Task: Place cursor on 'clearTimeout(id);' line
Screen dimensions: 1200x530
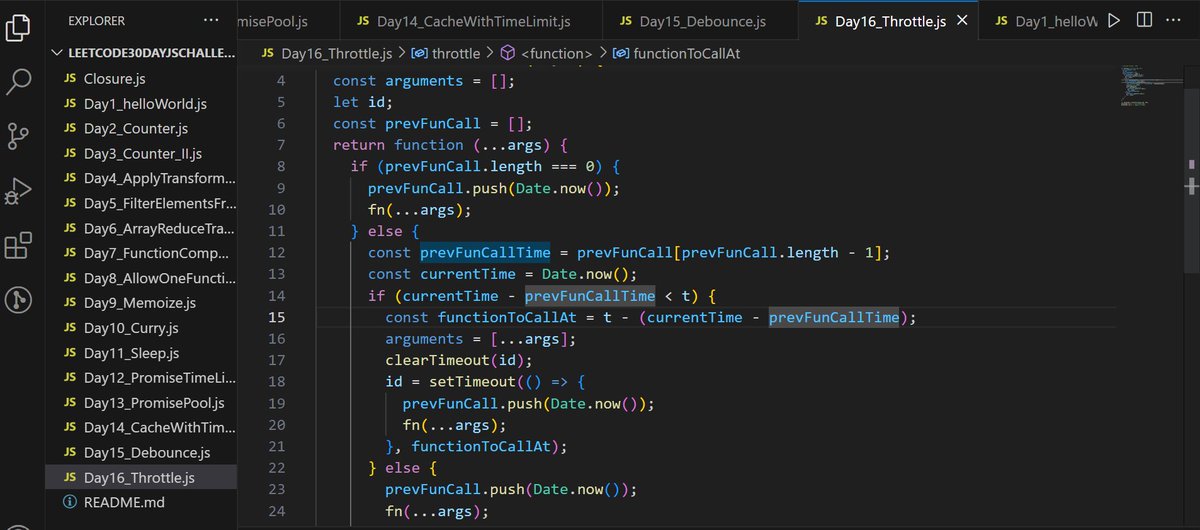Action: coord(459,360)
